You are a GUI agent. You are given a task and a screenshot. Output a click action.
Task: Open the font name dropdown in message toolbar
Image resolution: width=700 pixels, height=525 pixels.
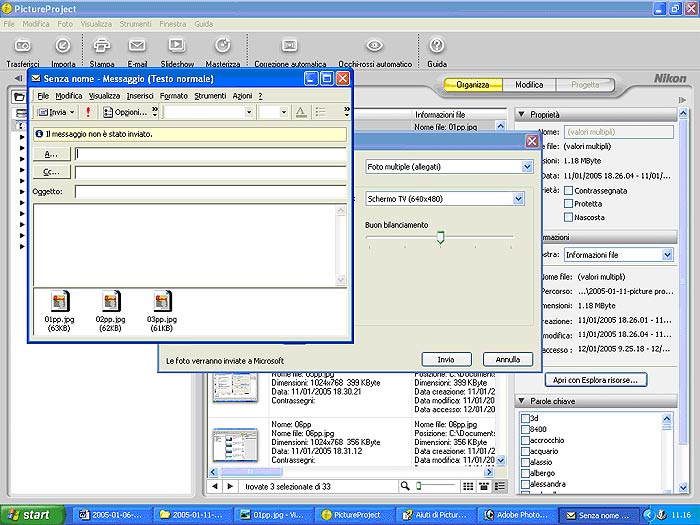coord(249,112)
